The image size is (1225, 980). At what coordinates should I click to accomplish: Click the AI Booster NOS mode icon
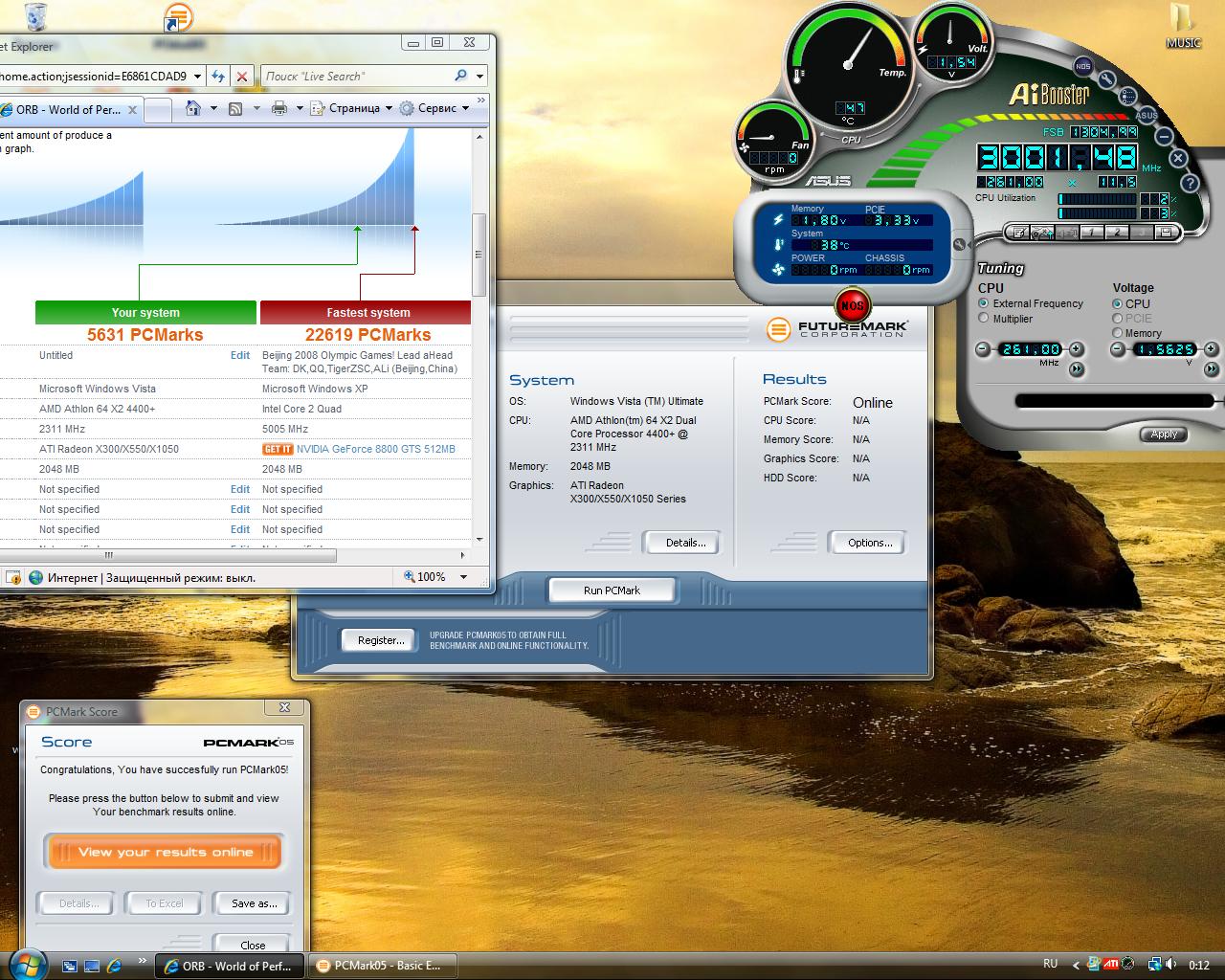pyautogui.click(x=1082, y=66)
